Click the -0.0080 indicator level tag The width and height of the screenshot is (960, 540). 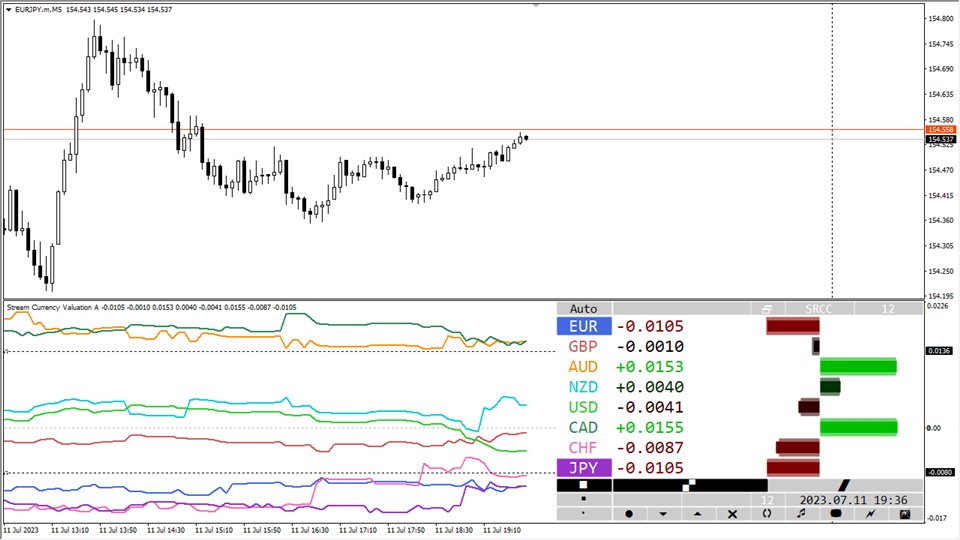940,472
